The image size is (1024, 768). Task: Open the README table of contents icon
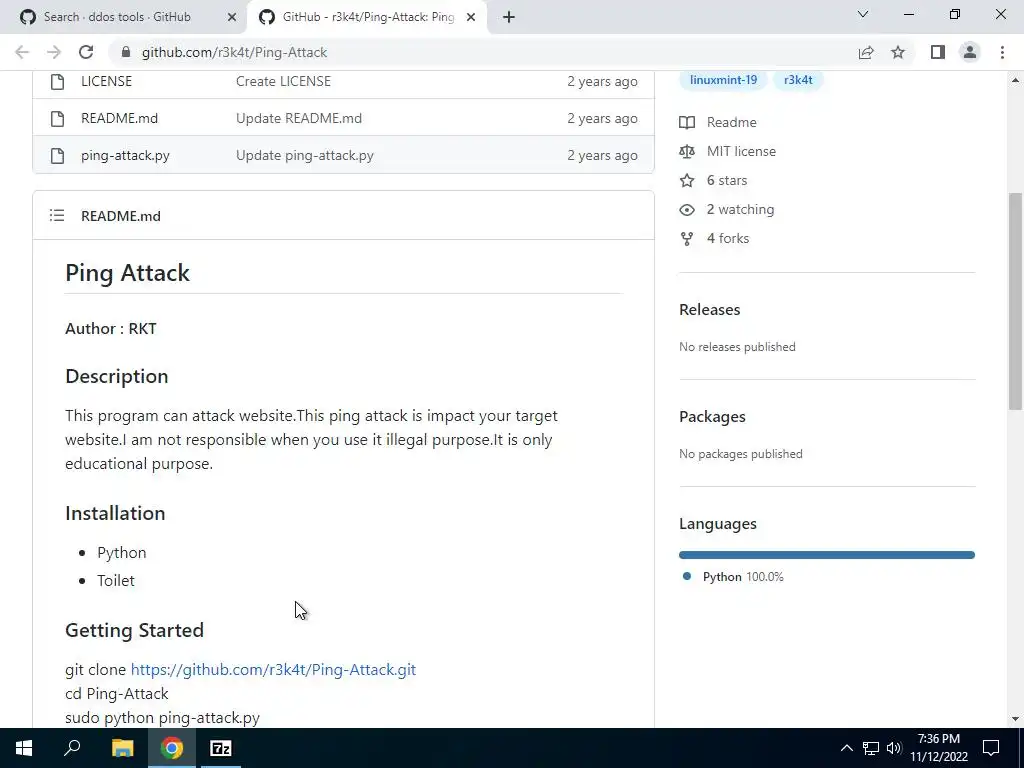57,216
